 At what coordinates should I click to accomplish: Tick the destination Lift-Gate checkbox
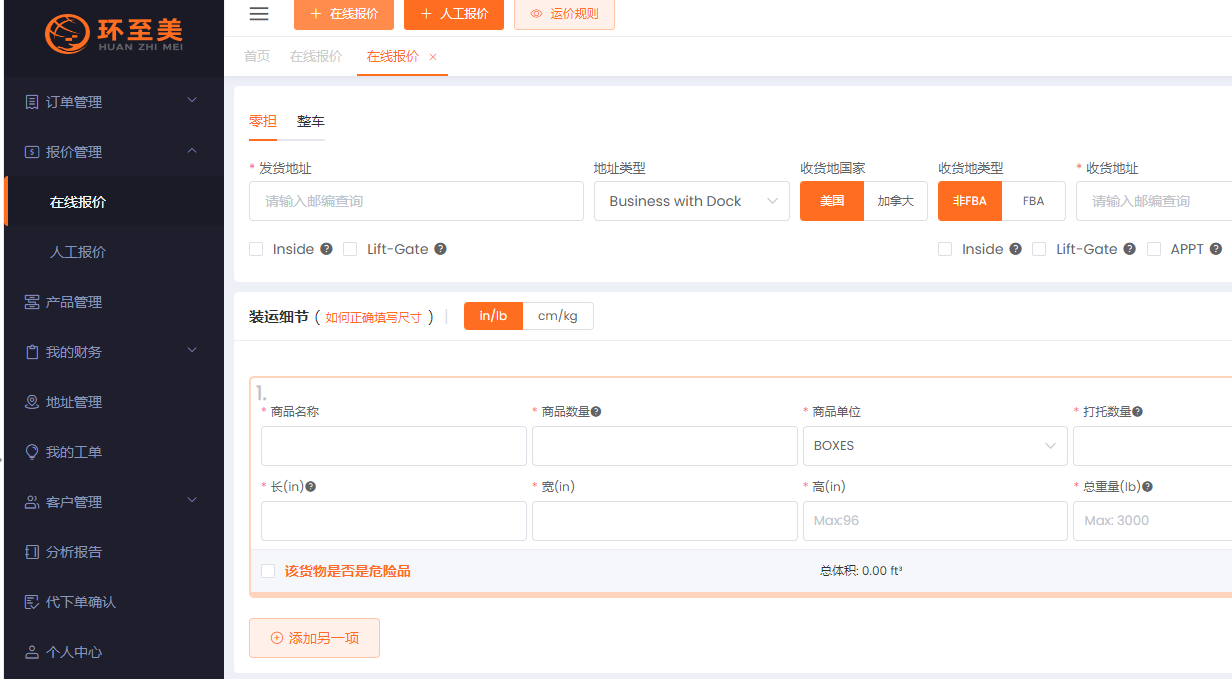coord(1039,249)
